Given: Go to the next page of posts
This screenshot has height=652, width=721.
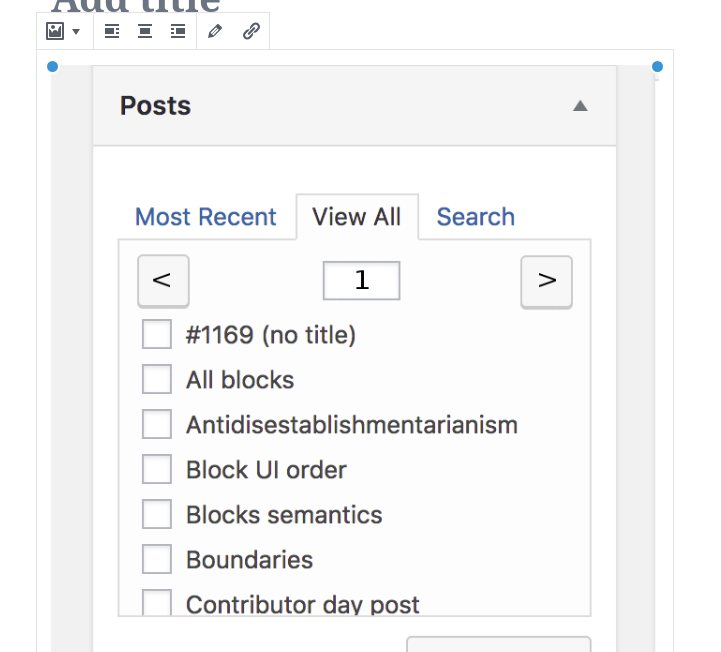Looking at the screenshot, I should pyautogui.click(x=546, y=281).
